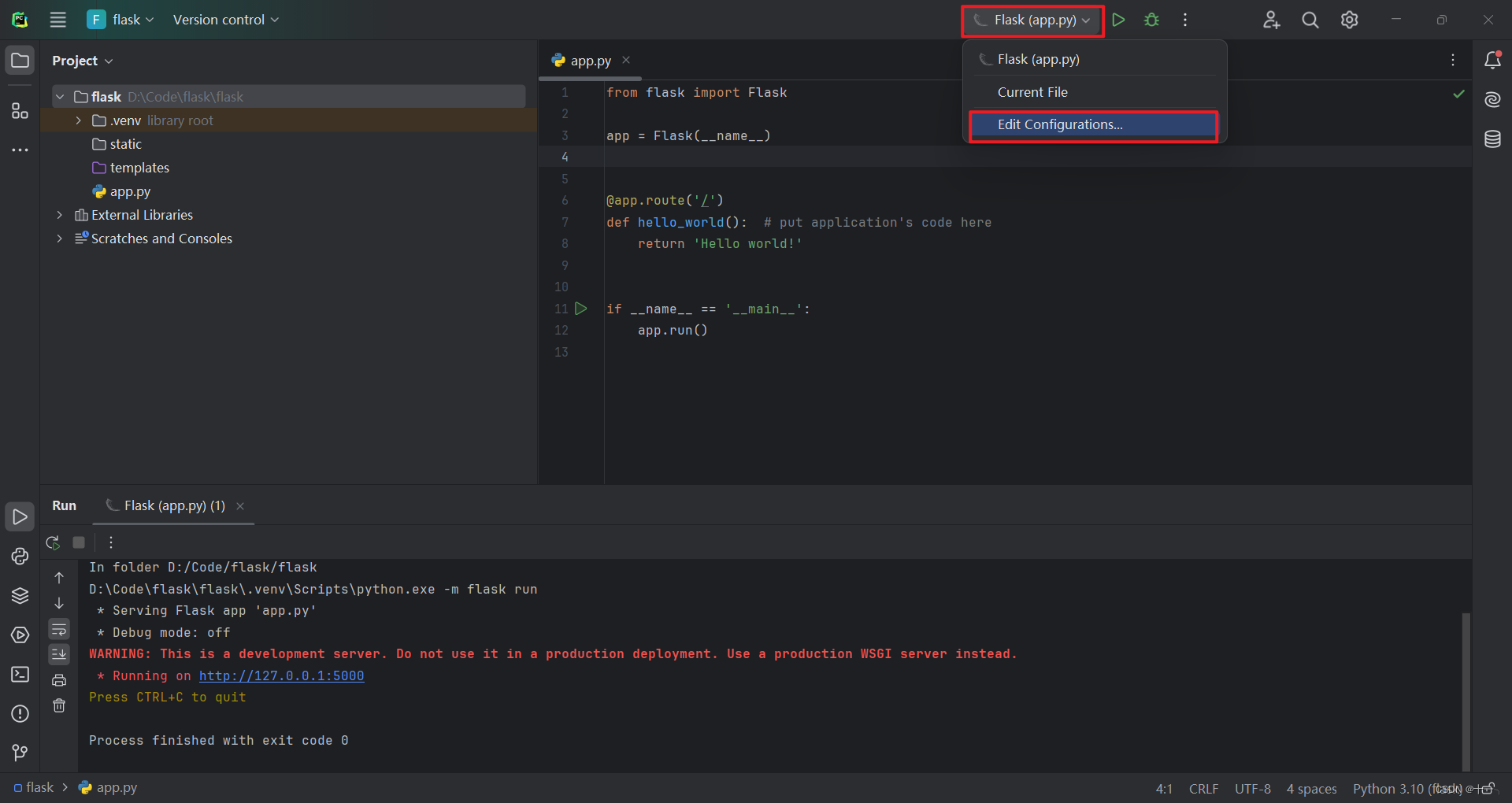
Task: Open Terminal tool window
Action: pos(20,674)
